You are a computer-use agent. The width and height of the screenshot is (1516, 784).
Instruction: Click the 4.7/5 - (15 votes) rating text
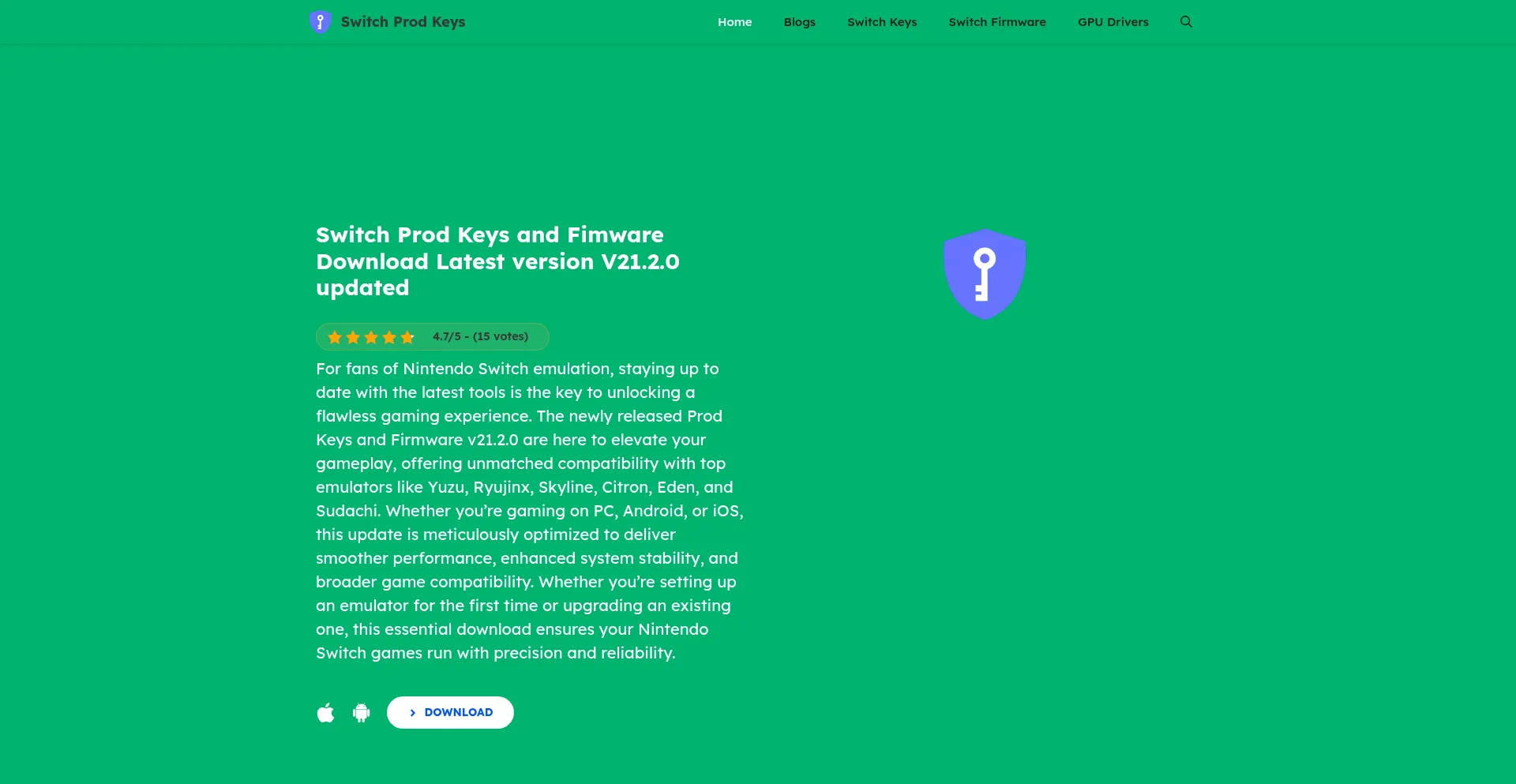(x=480, y=336)
